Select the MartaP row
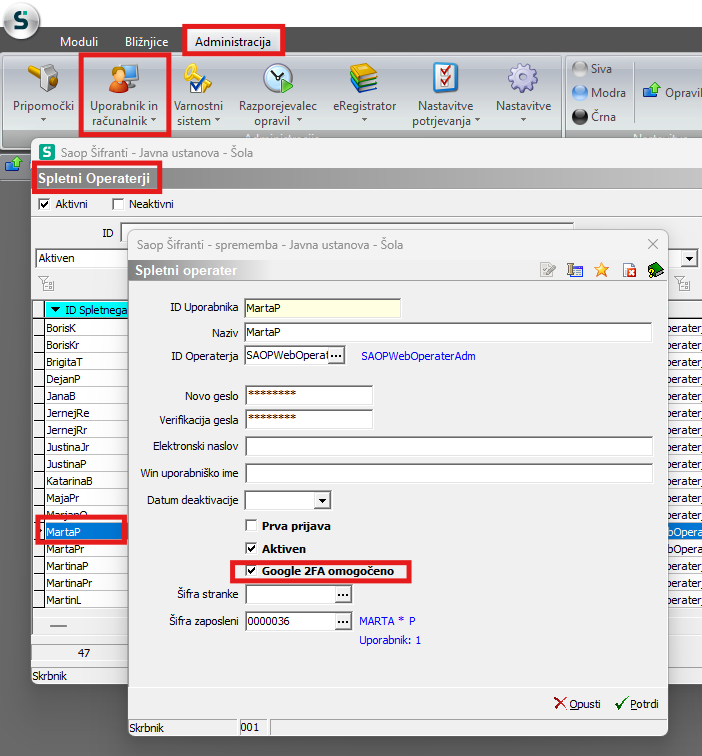702x756 pixels. point(84,532)
